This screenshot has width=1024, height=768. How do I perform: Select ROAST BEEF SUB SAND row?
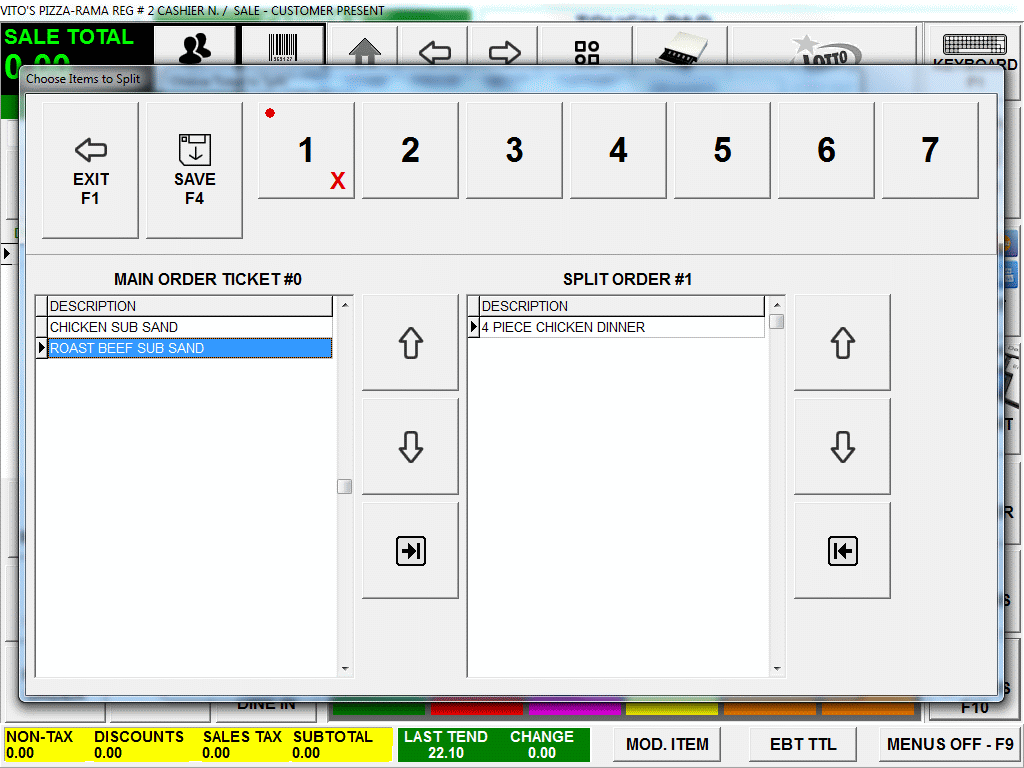pos(190,348)
